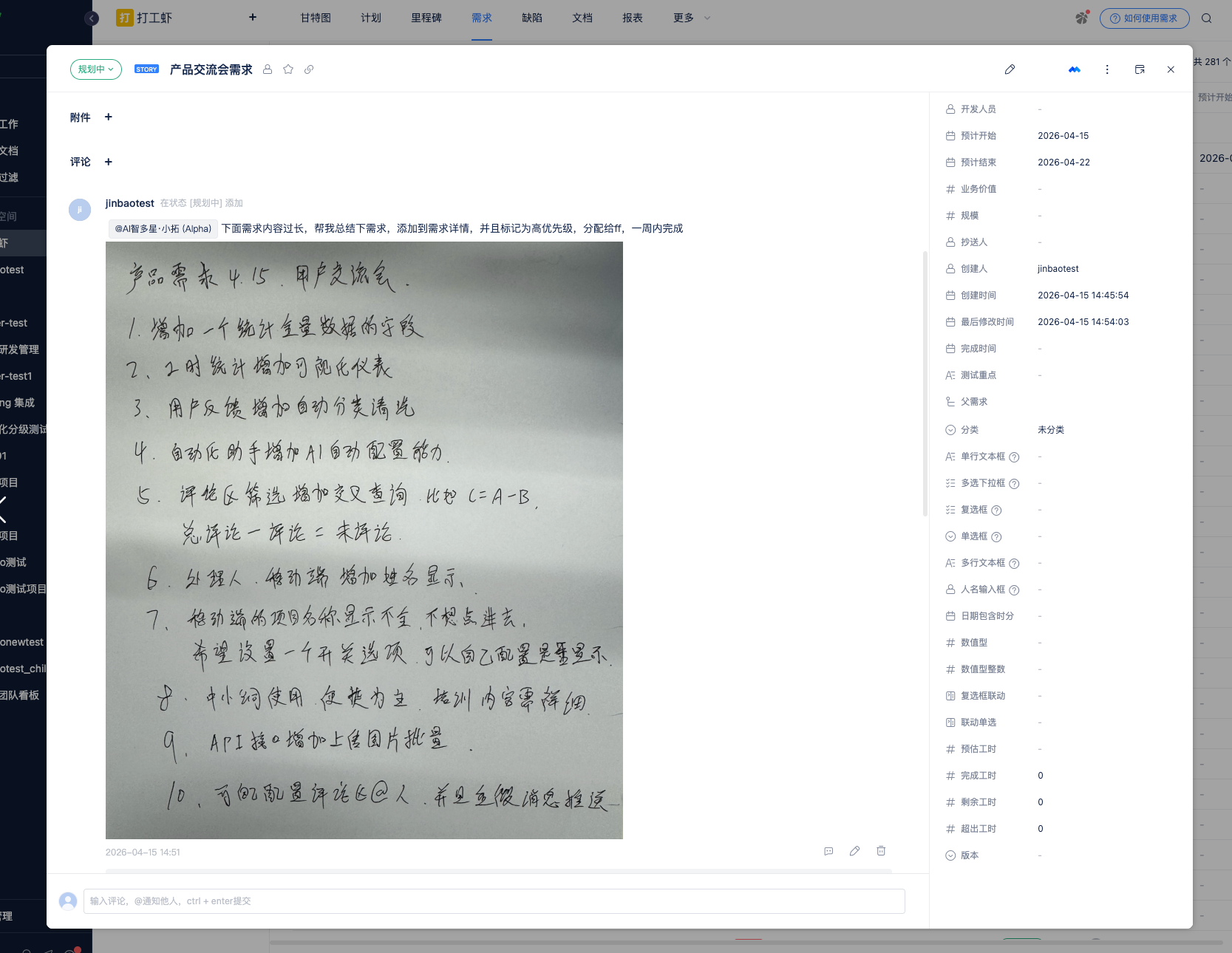Image resolution: width=1232 pixels, height=953 pixels.
Task: Click jinbaotest's avatar in the comment
Action: [80, 210]
